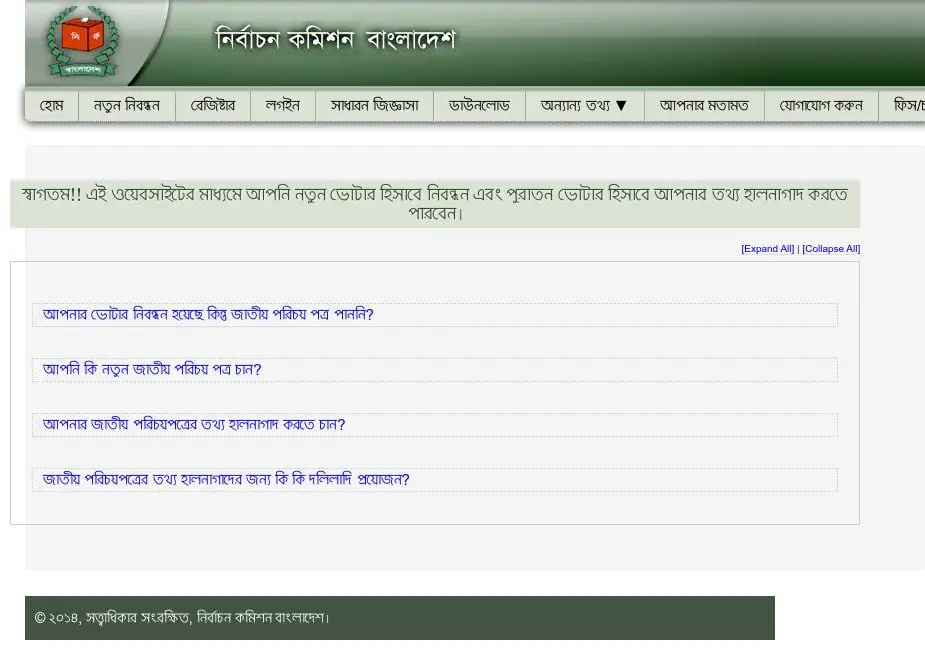Click the স্বাগতম welcome message banner

(x=435, y=203)
